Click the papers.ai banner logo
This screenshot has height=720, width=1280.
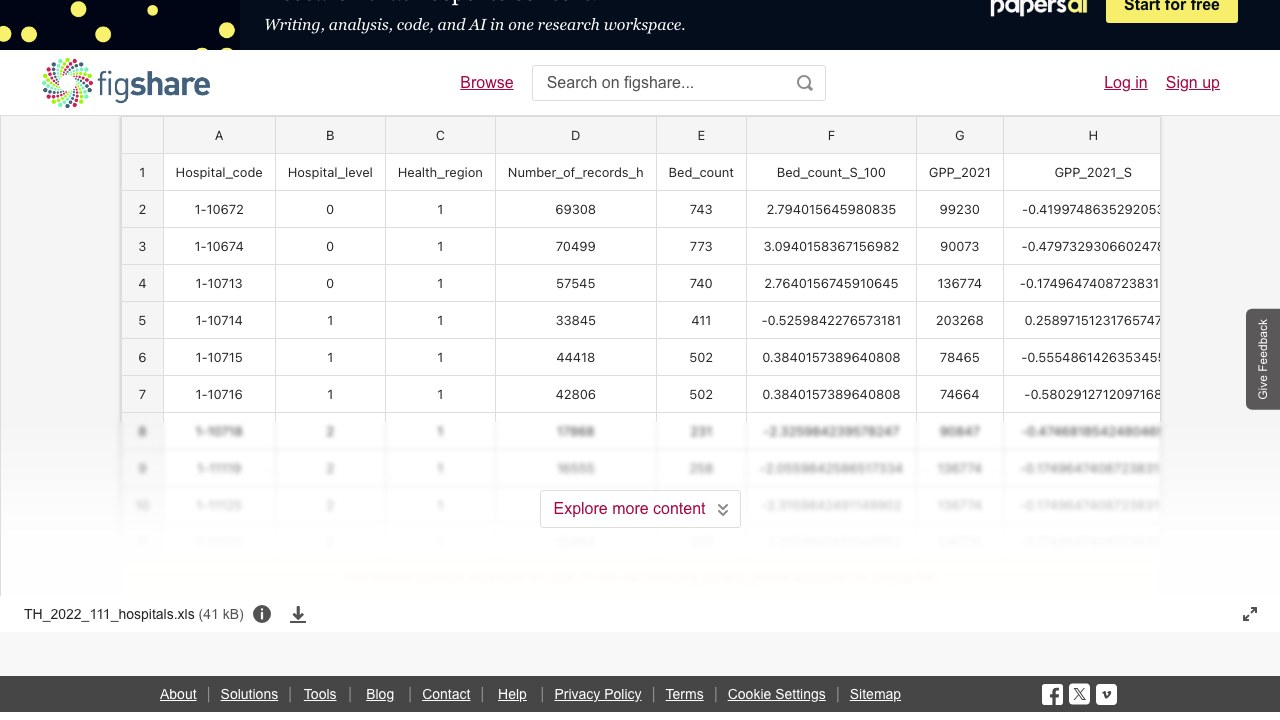pos(1039,8)
